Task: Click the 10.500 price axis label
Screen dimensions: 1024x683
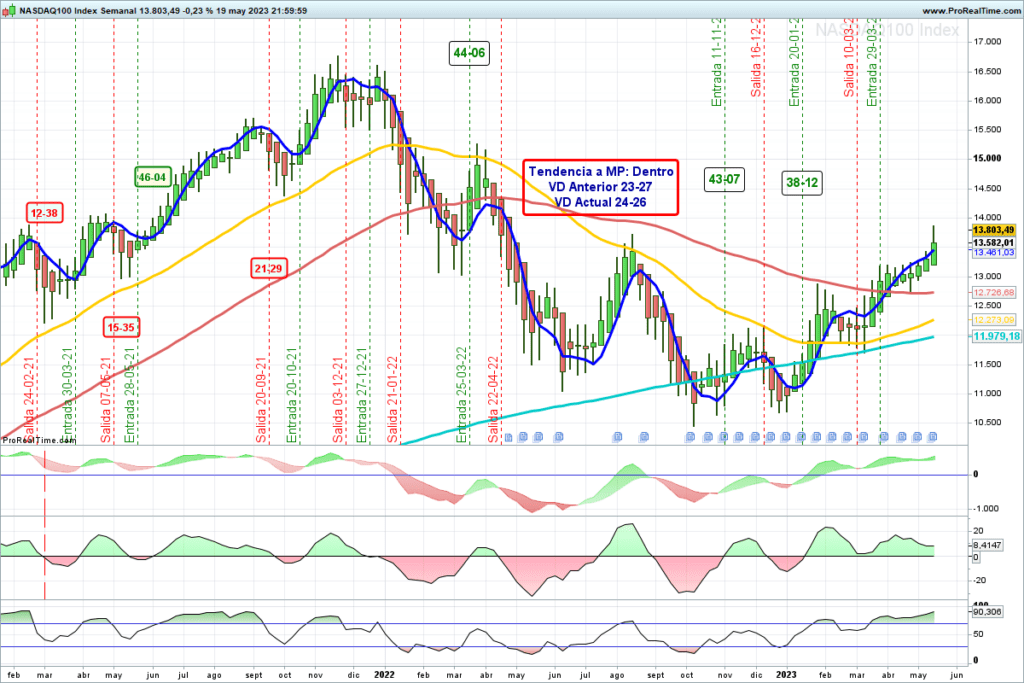Action: 987,422
